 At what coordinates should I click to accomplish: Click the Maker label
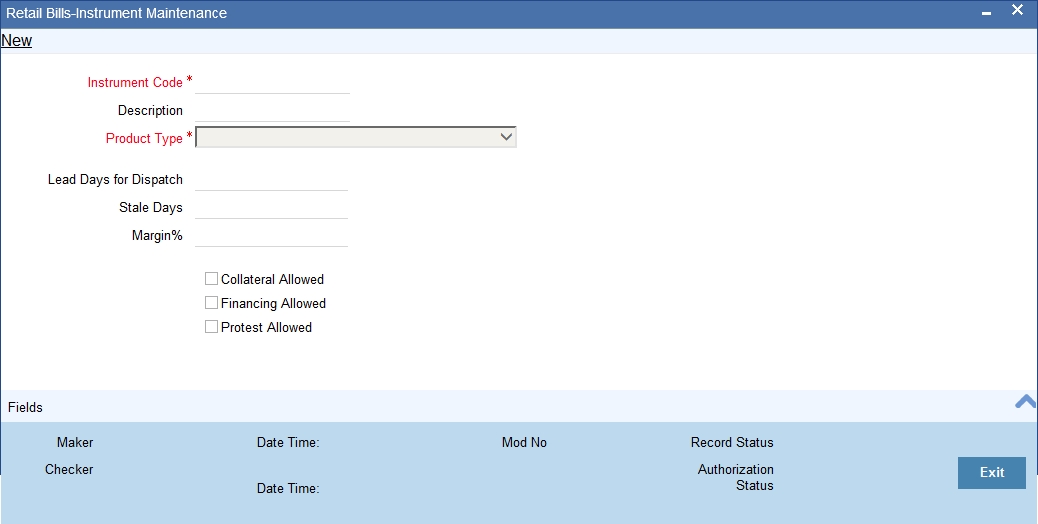pyautogui.click(x=75, y=442)
